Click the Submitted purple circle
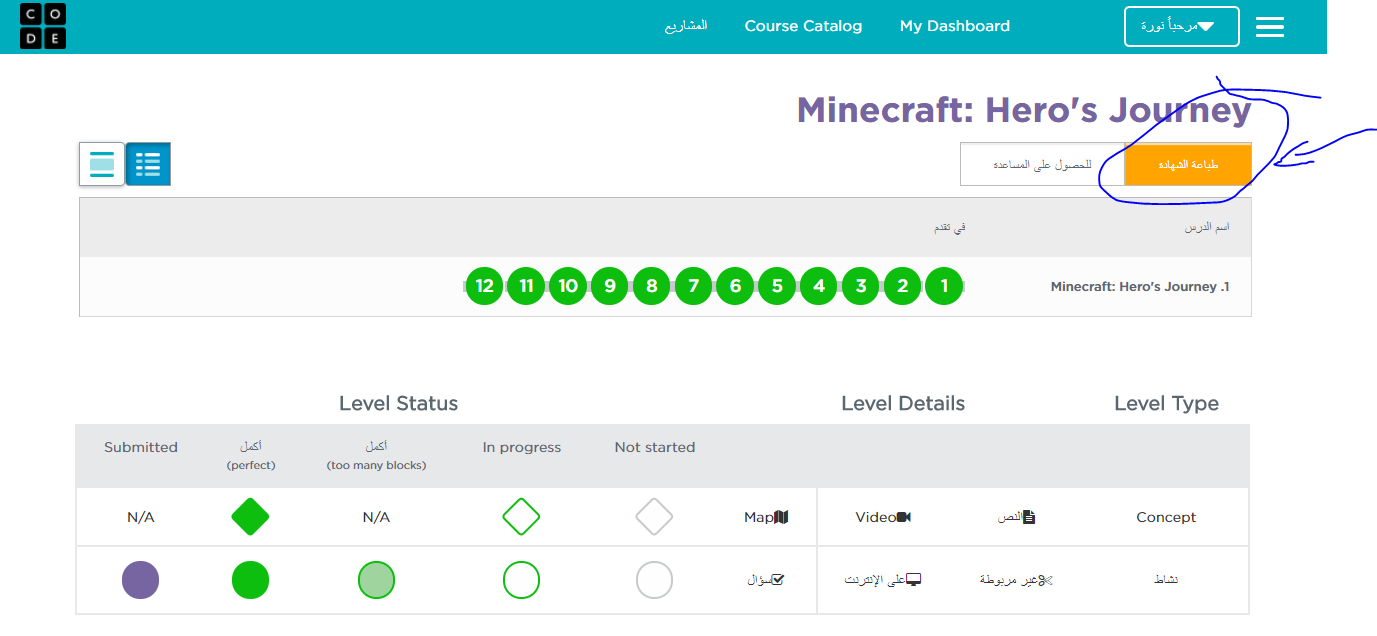The width and height of the screenshot is (1377, 636). click(x=140, y=580)
